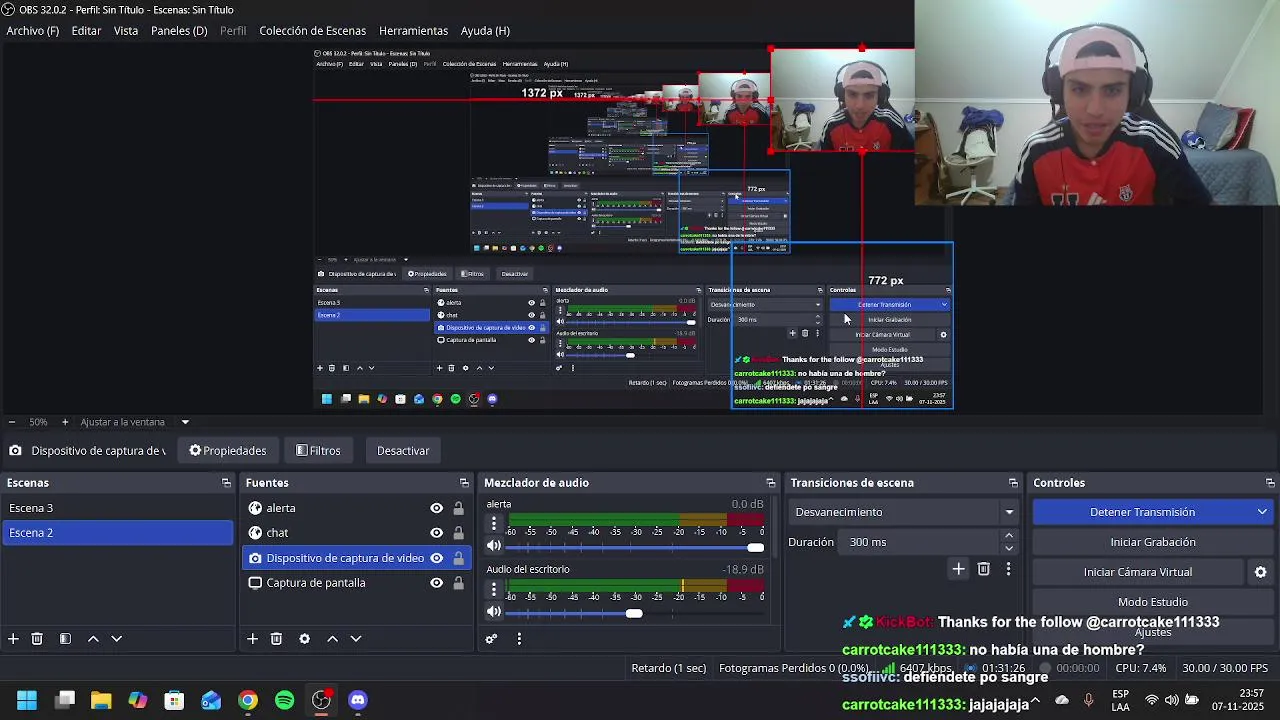Screen dimensions: 1280x720
Task: Click Iniciar Cámara Virtual button
Action: click(1138, 572)
